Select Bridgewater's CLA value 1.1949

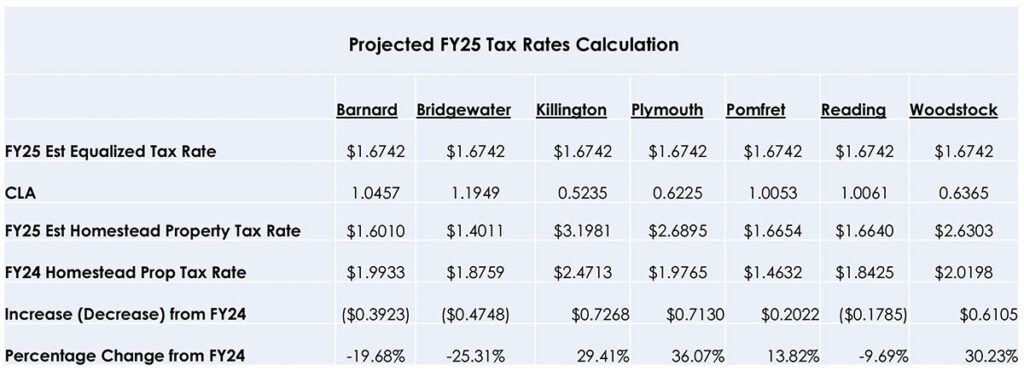tap(476, 192)
